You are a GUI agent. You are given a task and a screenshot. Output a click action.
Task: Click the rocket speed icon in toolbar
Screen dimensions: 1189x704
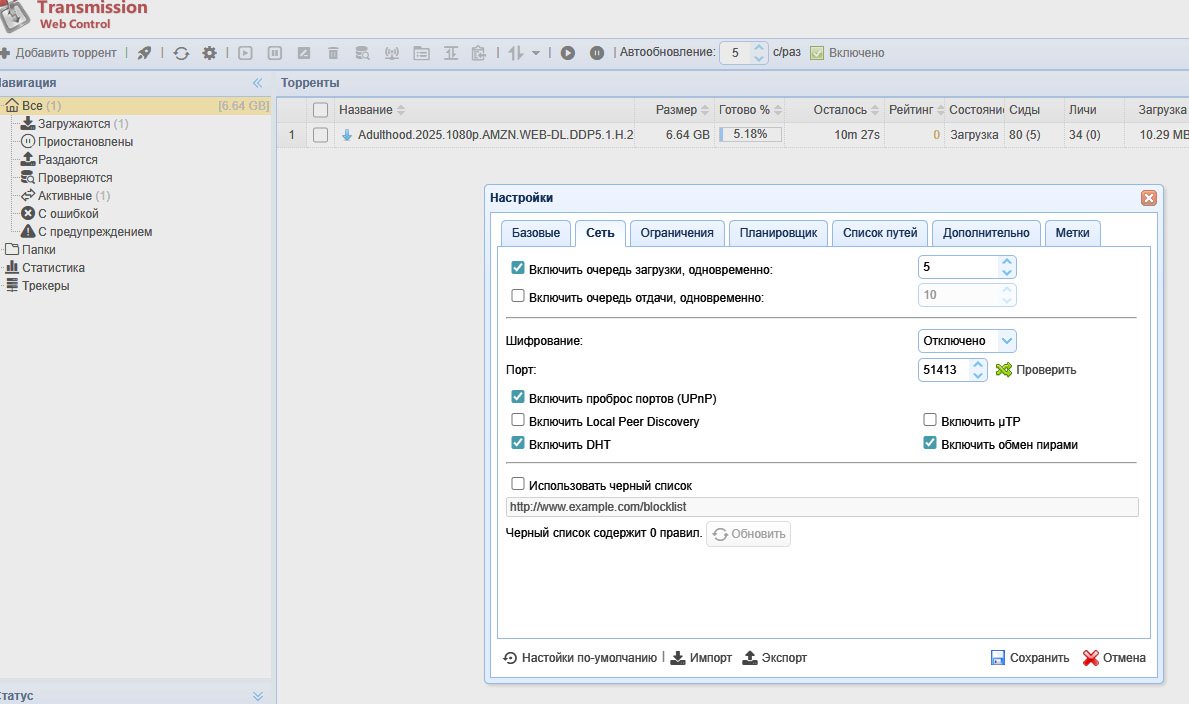coord(145,53)
